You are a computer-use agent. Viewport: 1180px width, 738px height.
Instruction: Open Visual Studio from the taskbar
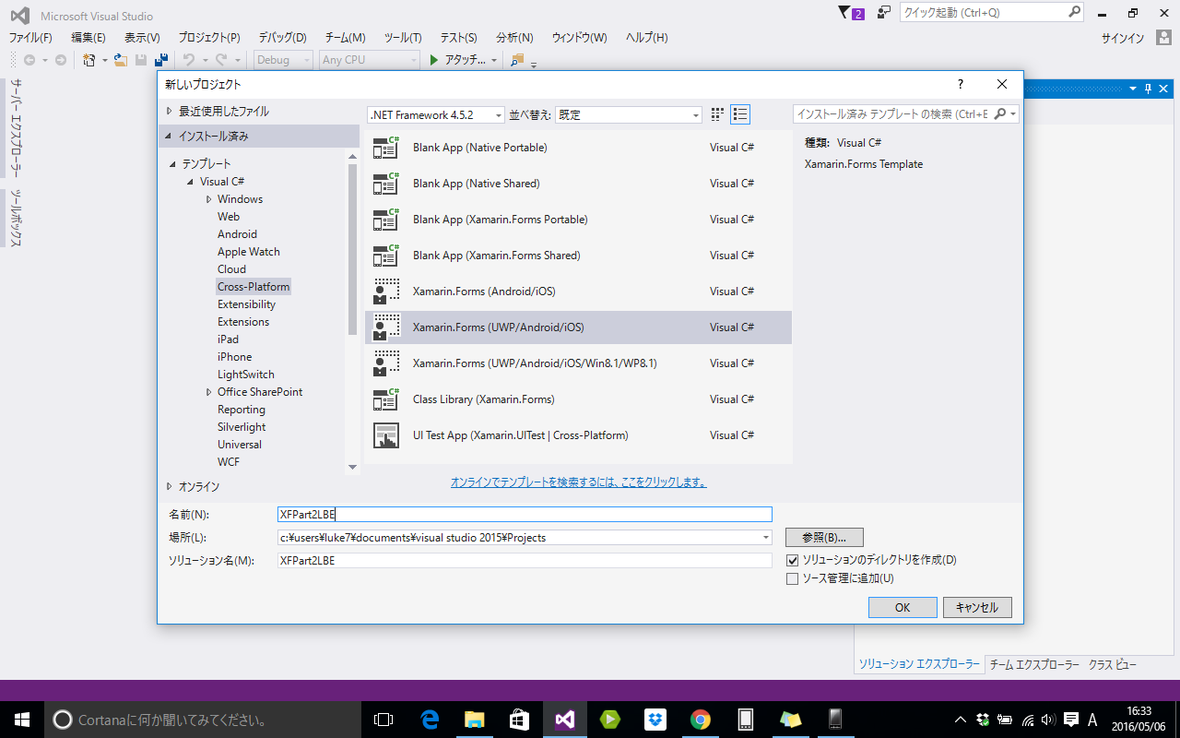point(565,719)
